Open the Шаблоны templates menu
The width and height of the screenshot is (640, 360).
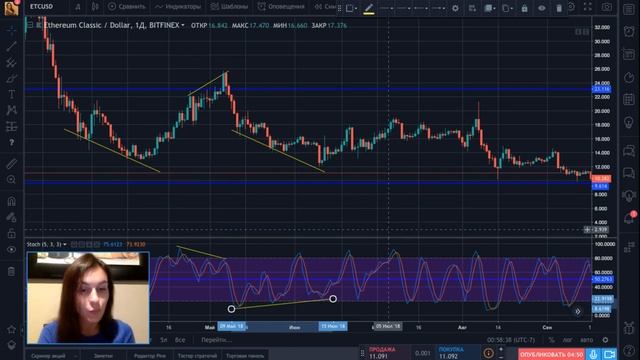pos(229,7)
